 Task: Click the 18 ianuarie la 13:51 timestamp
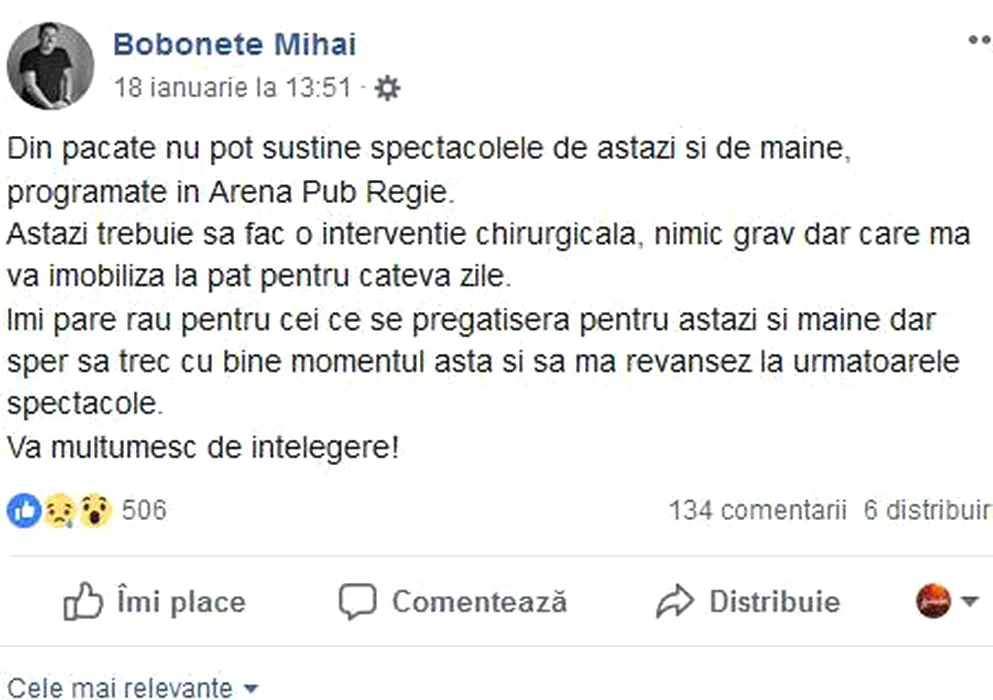click(x=233, y=88)
